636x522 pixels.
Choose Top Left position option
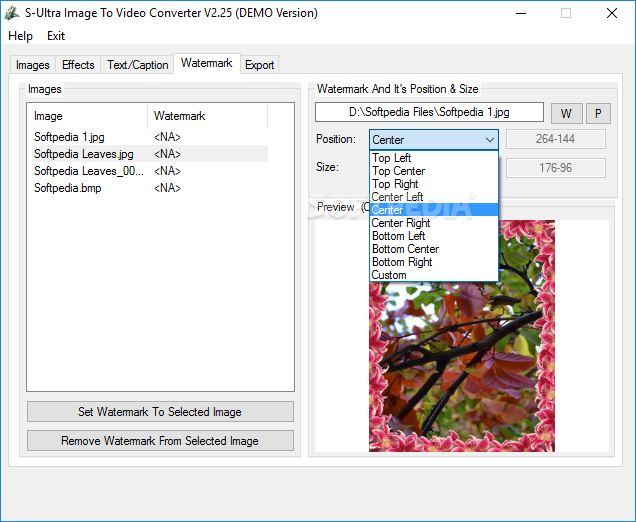click(x=434, y=158)
